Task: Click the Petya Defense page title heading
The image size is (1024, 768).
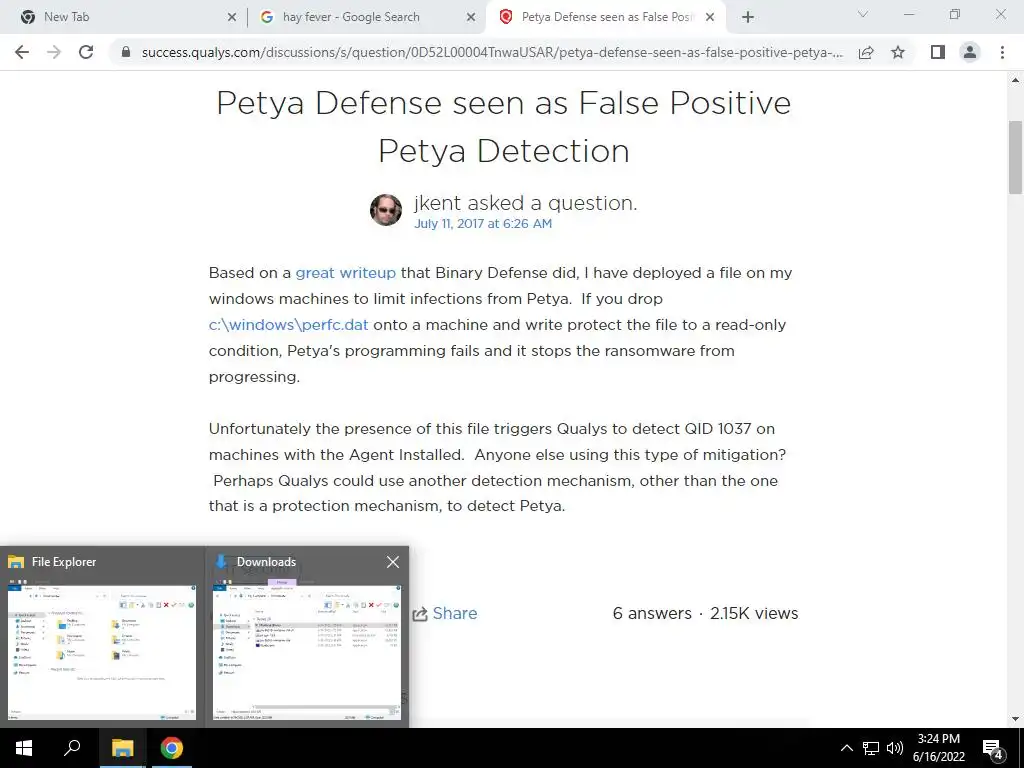Action: point(504,127)
